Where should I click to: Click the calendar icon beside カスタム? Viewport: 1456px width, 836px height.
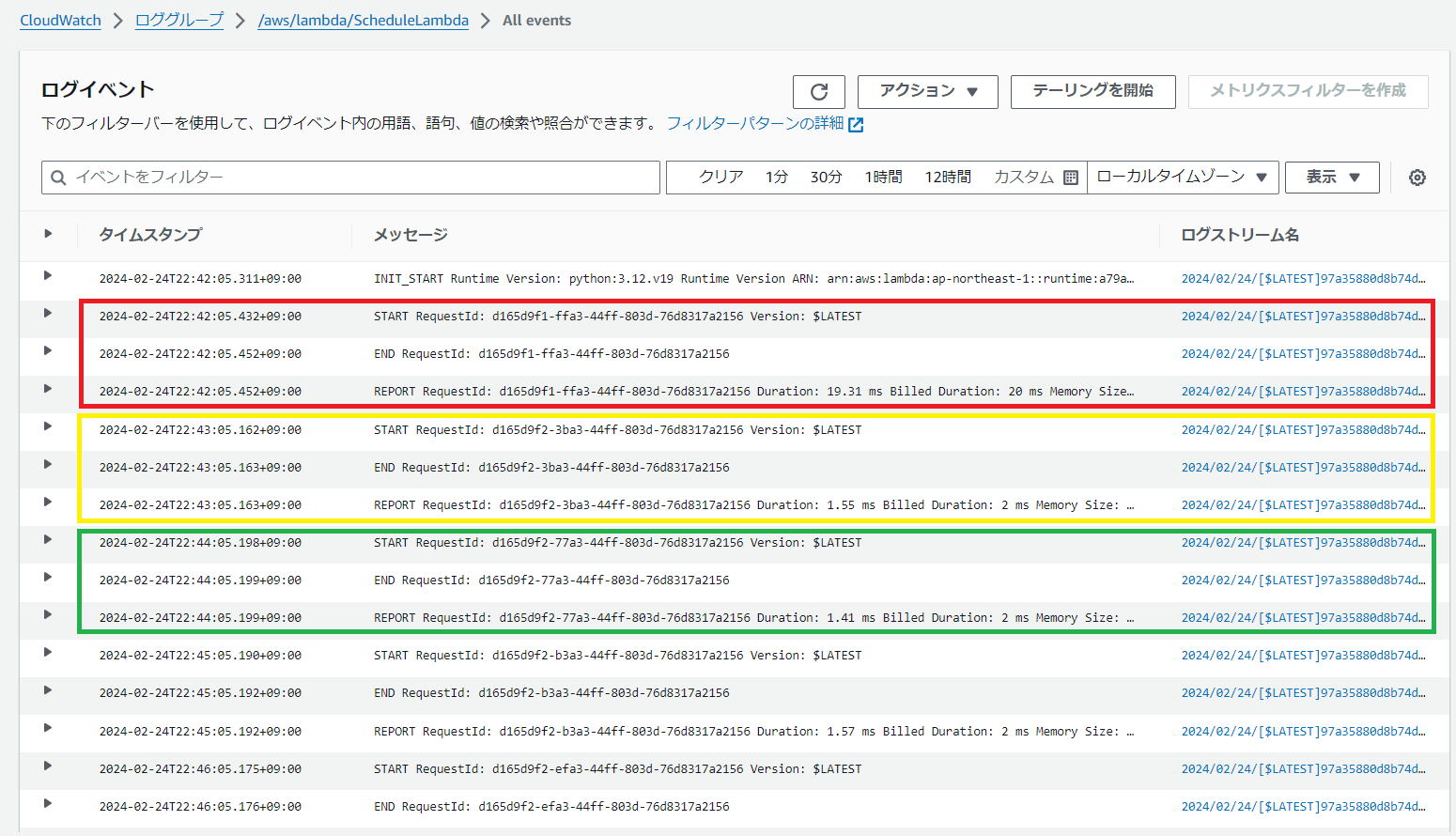point(1070,178)
